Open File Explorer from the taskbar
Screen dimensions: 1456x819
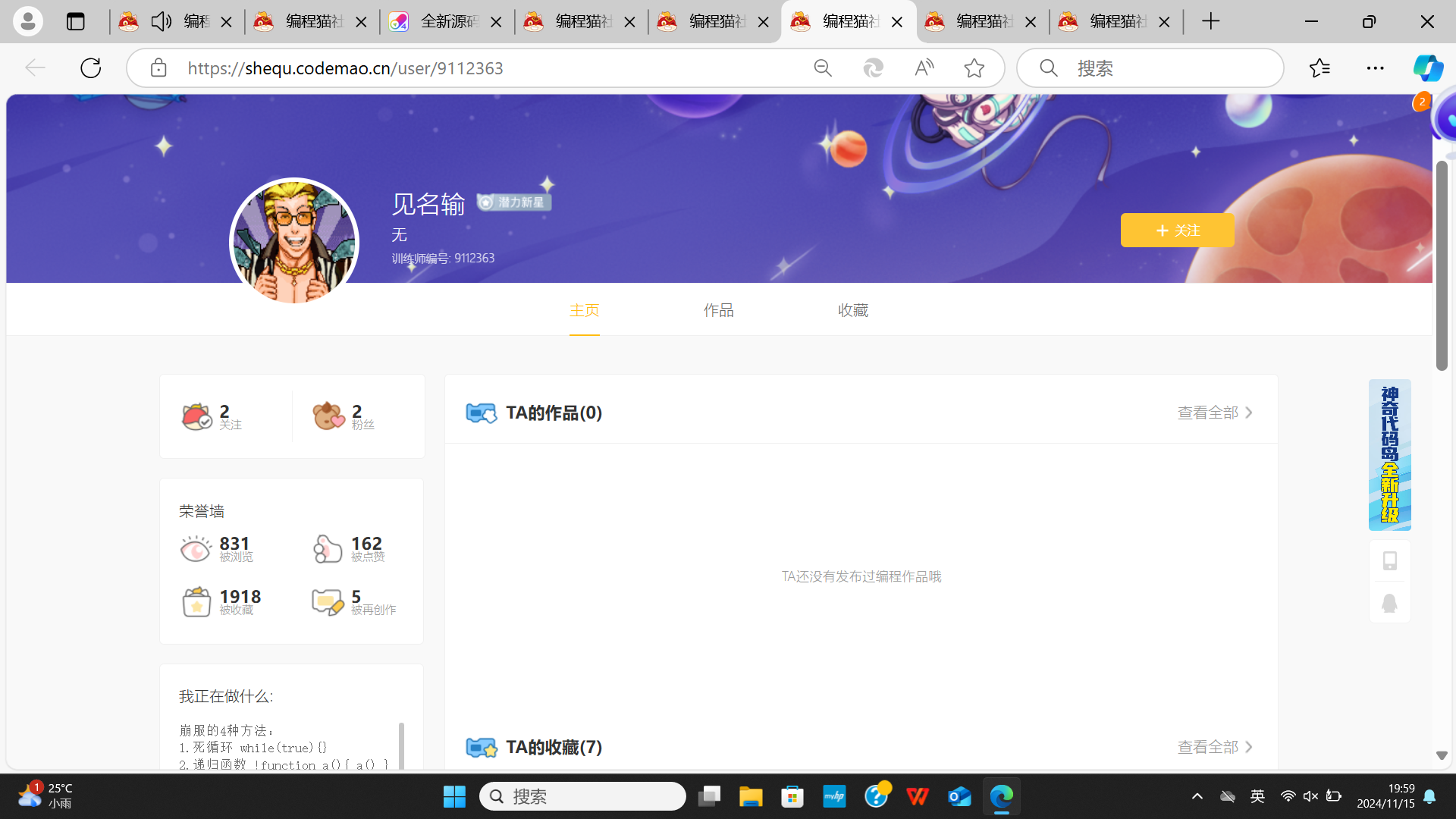[751, 796]
